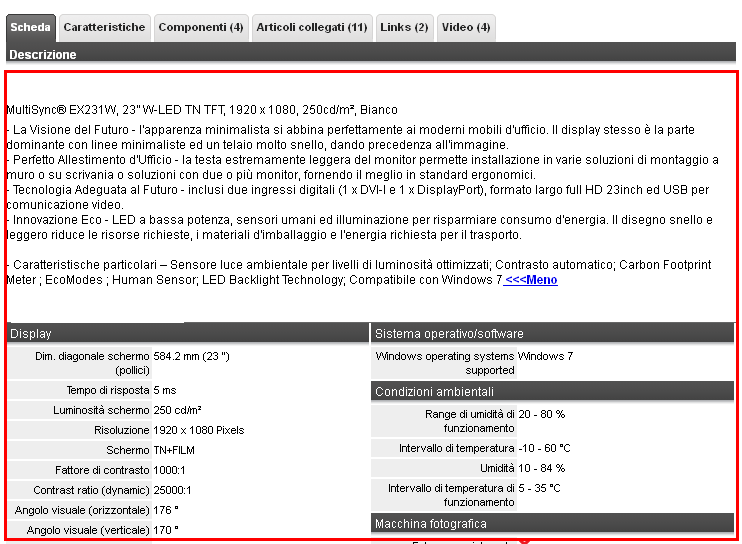
Task: Click the Display section header
Action: point(188,333)
